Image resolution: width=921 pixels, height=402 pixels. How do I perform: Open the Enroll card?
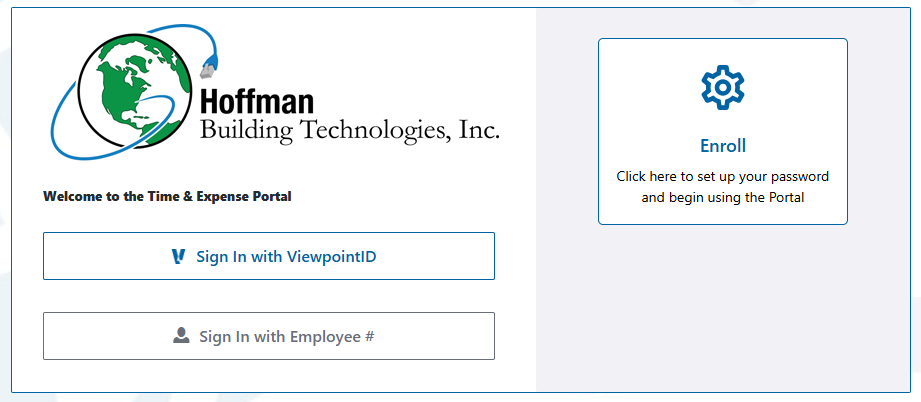(722, 131)
